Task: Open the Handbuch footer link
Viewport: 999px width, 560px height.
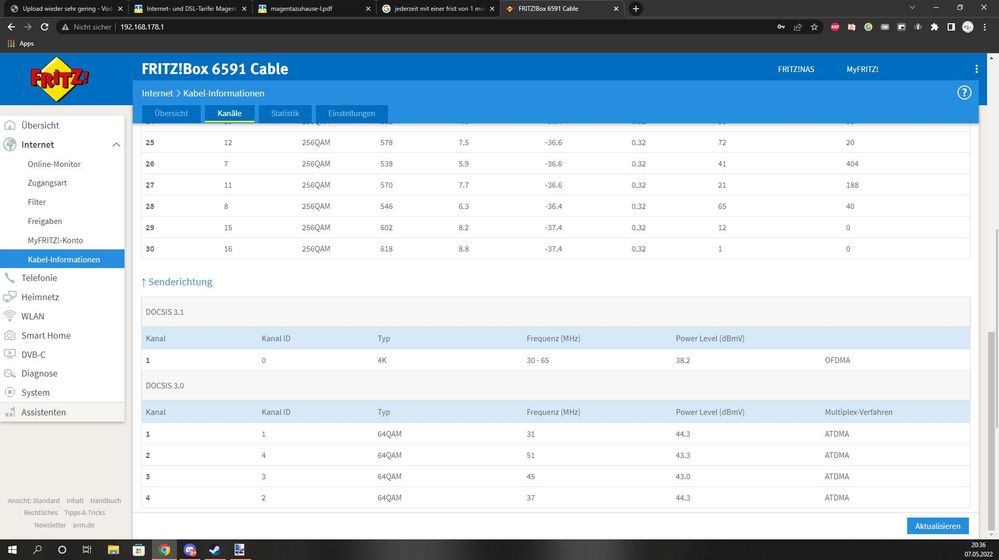Action: coord(105,501)
